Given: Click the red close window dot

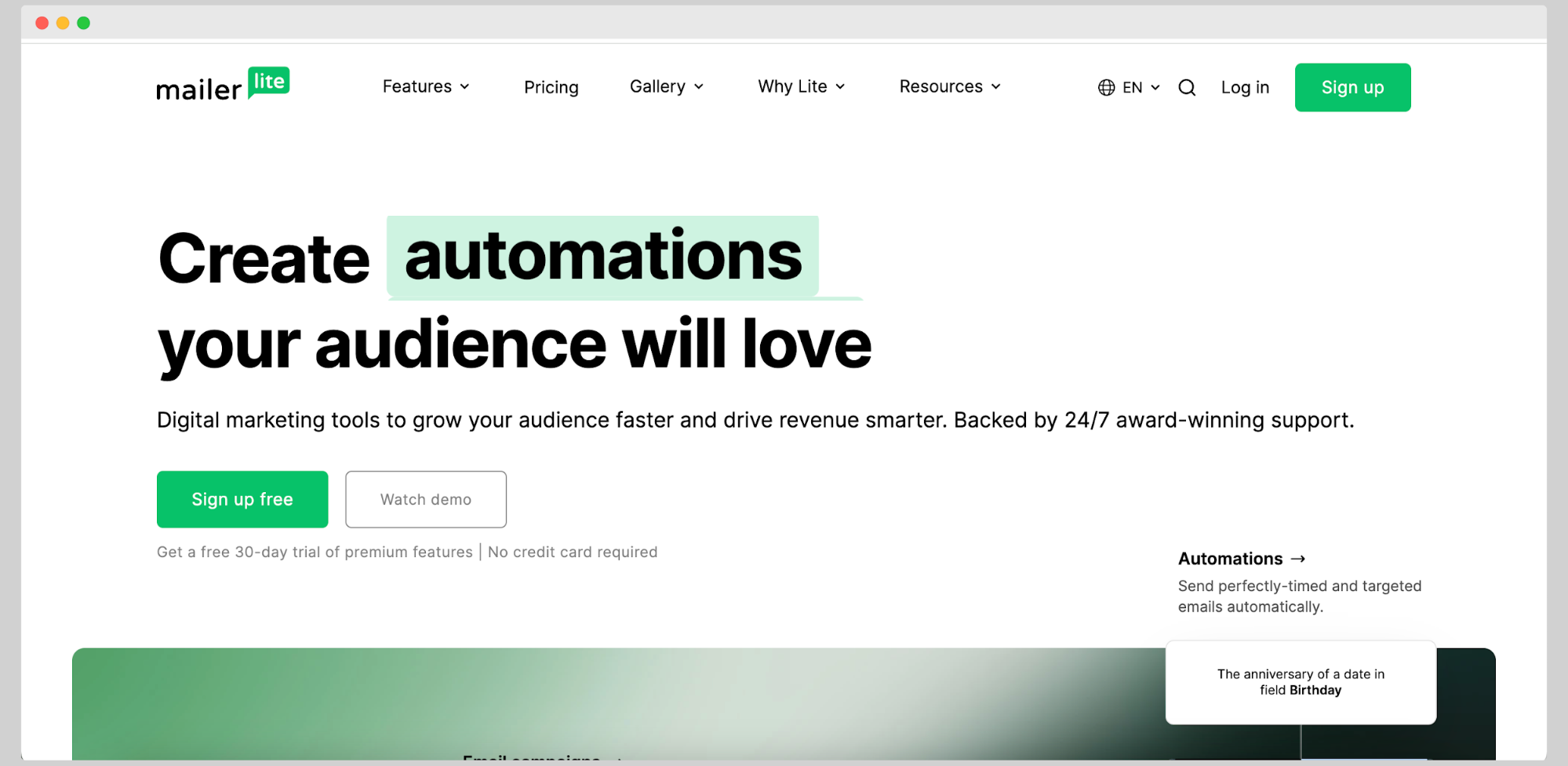Looking at the screenshot, I should 42,23.
